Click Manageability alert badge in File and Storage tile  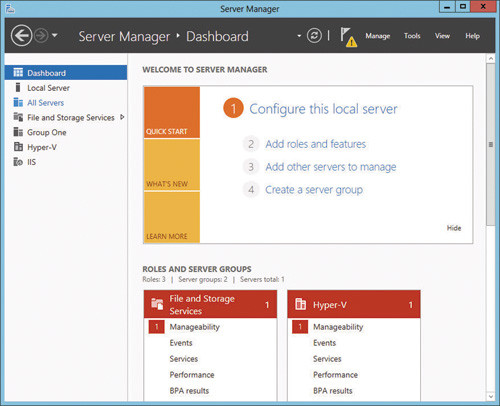(x=156, y=327)
